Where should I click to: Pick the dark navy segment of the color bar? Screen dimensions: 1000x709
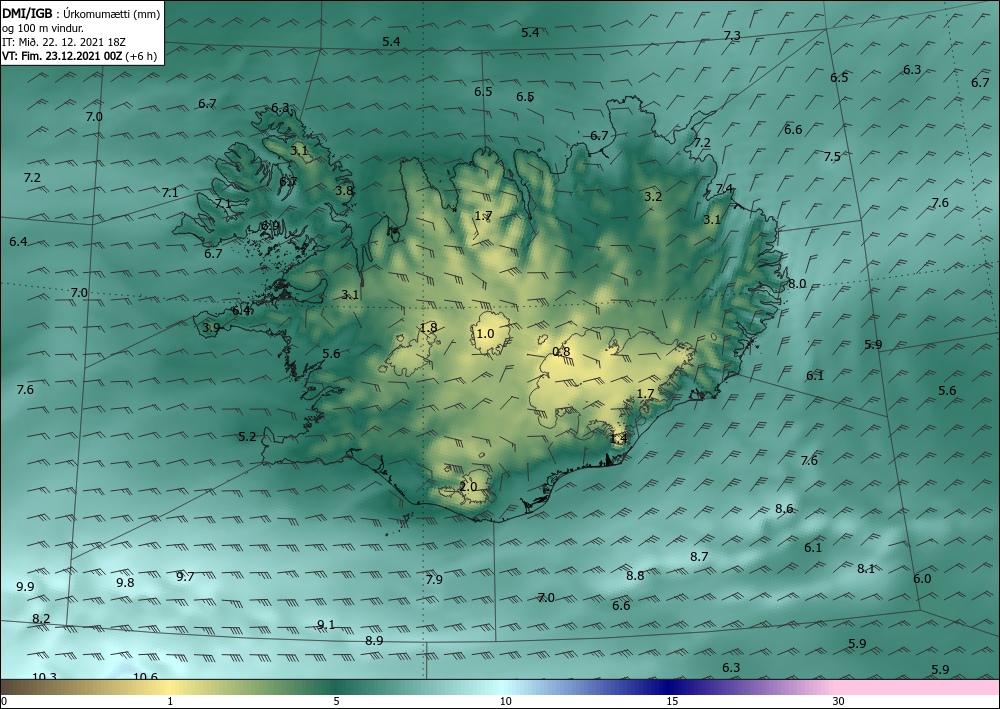[670, 687]
